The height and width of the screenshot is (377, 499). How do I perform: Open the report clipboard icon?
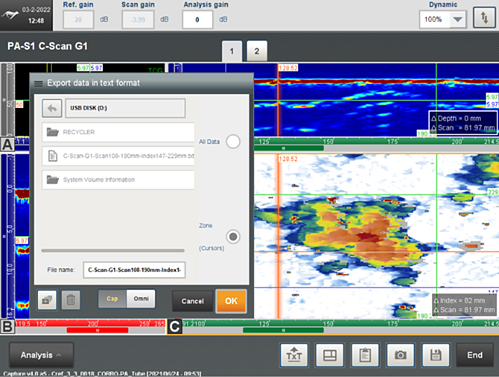[x=365, y=355]
